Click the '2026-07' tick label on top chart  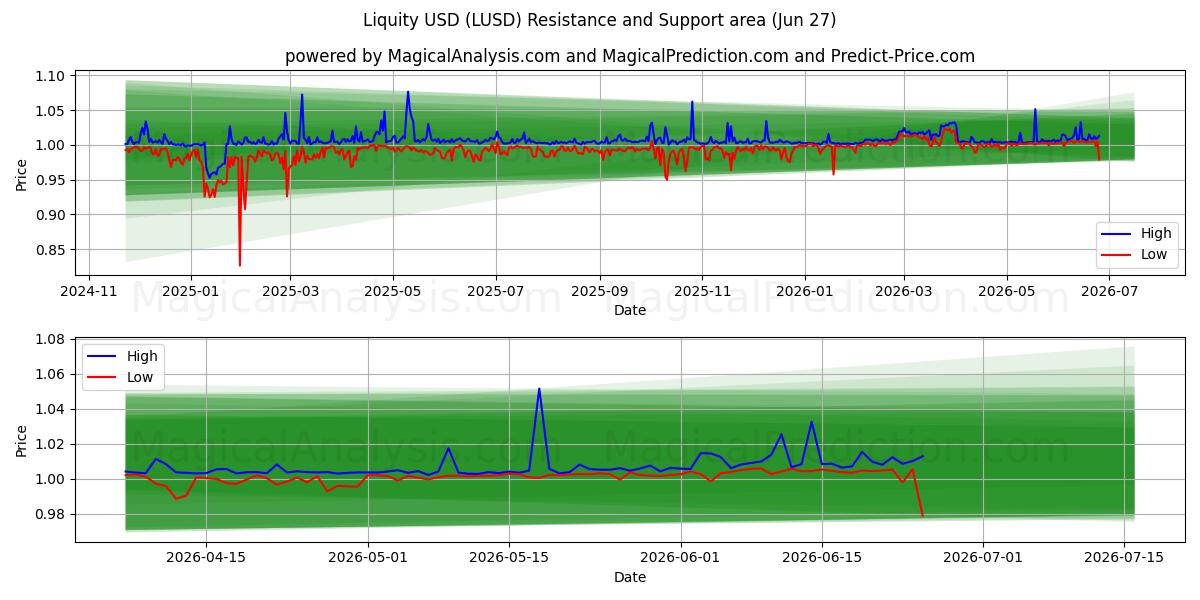pos(1109,290)
